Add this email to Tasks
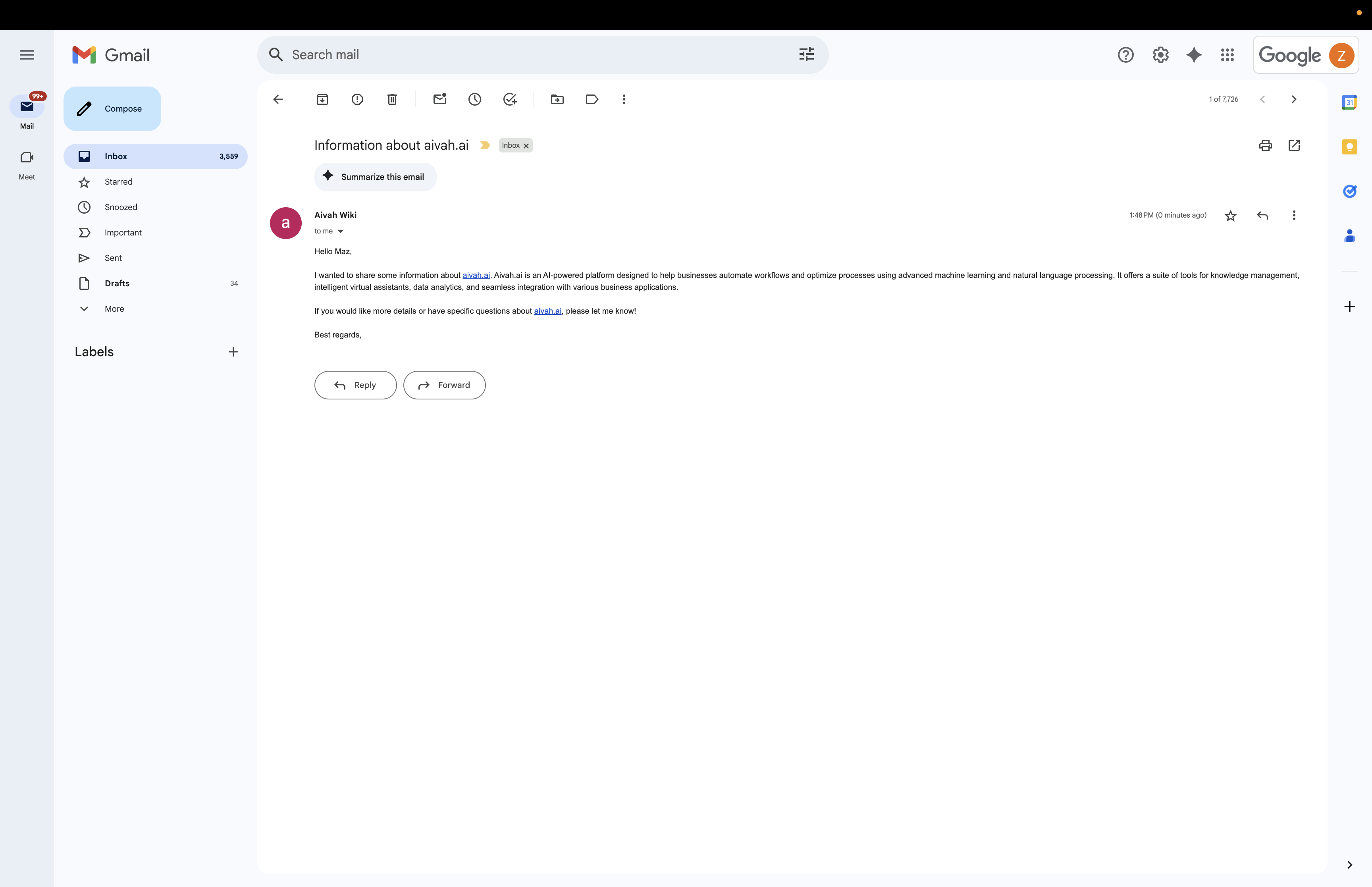This screenshot has height=887, width=1372. click(510, 99)
